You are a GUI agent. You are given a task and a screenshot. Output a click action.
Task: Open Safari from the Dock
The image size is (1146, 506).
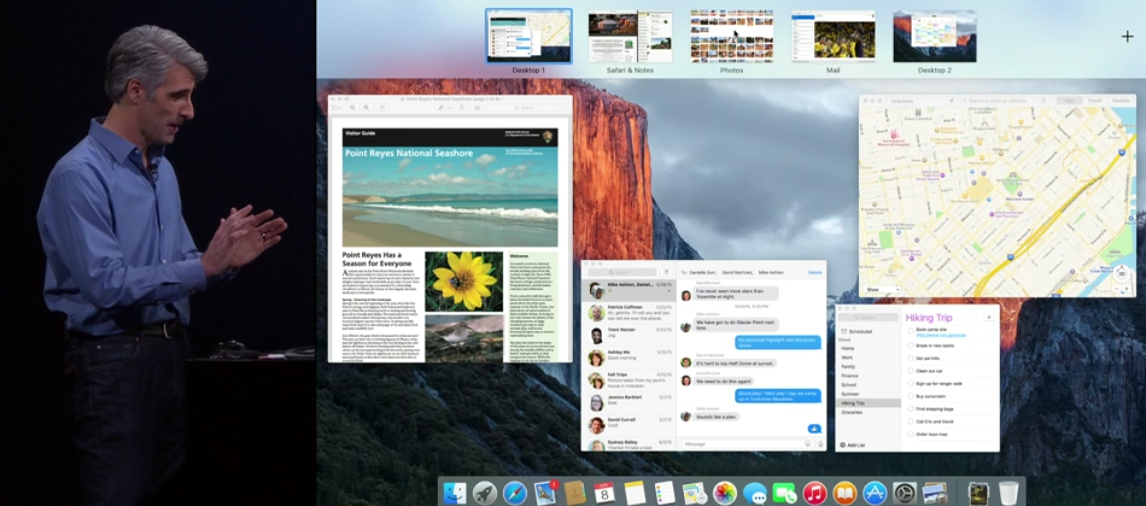tap(515, 492)
